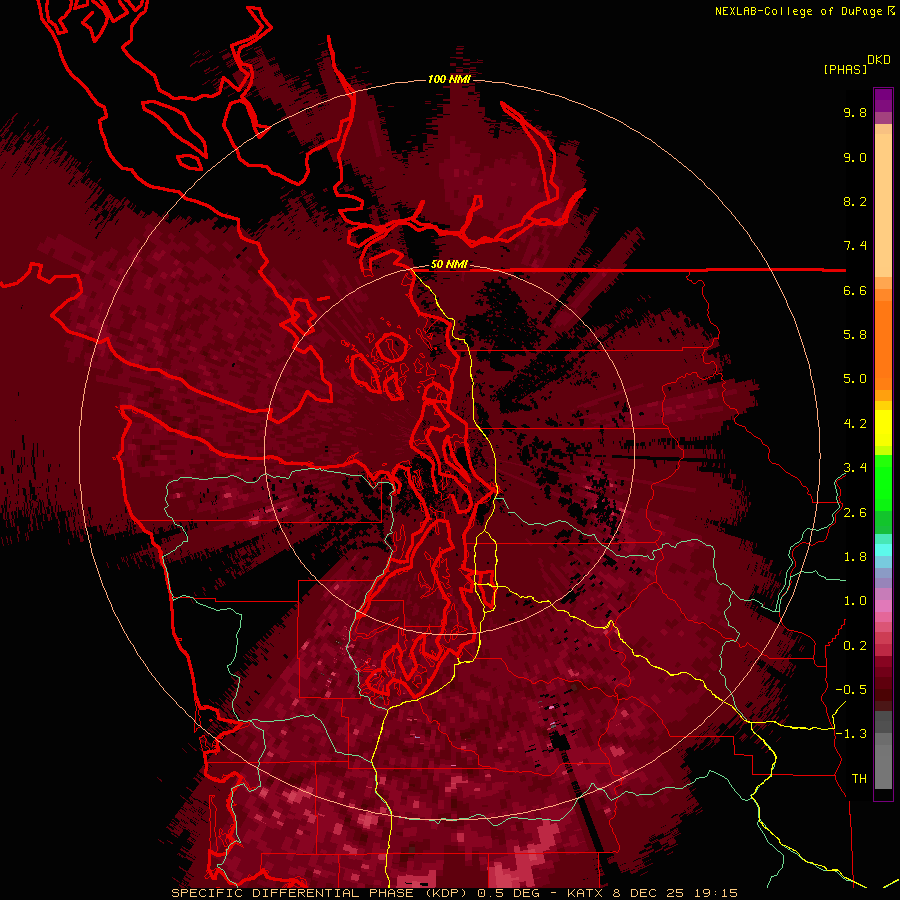The image size is (900, 900).
Task: Click the 100 NMI range ring label
Action: click(x=449, y=79)
